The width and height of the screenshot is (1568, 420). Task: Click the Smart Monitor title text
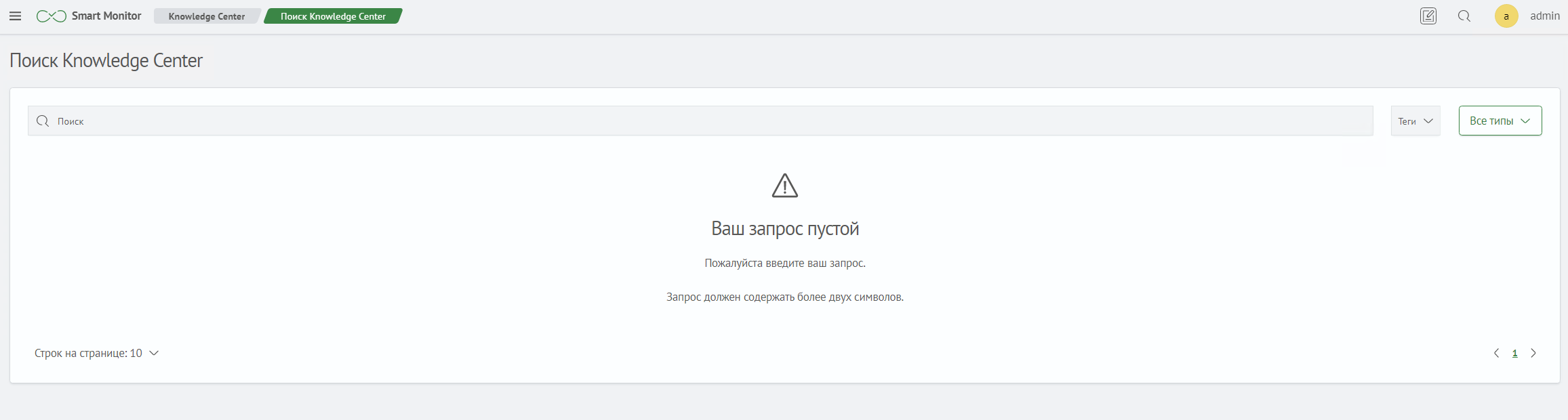[106, 16]
